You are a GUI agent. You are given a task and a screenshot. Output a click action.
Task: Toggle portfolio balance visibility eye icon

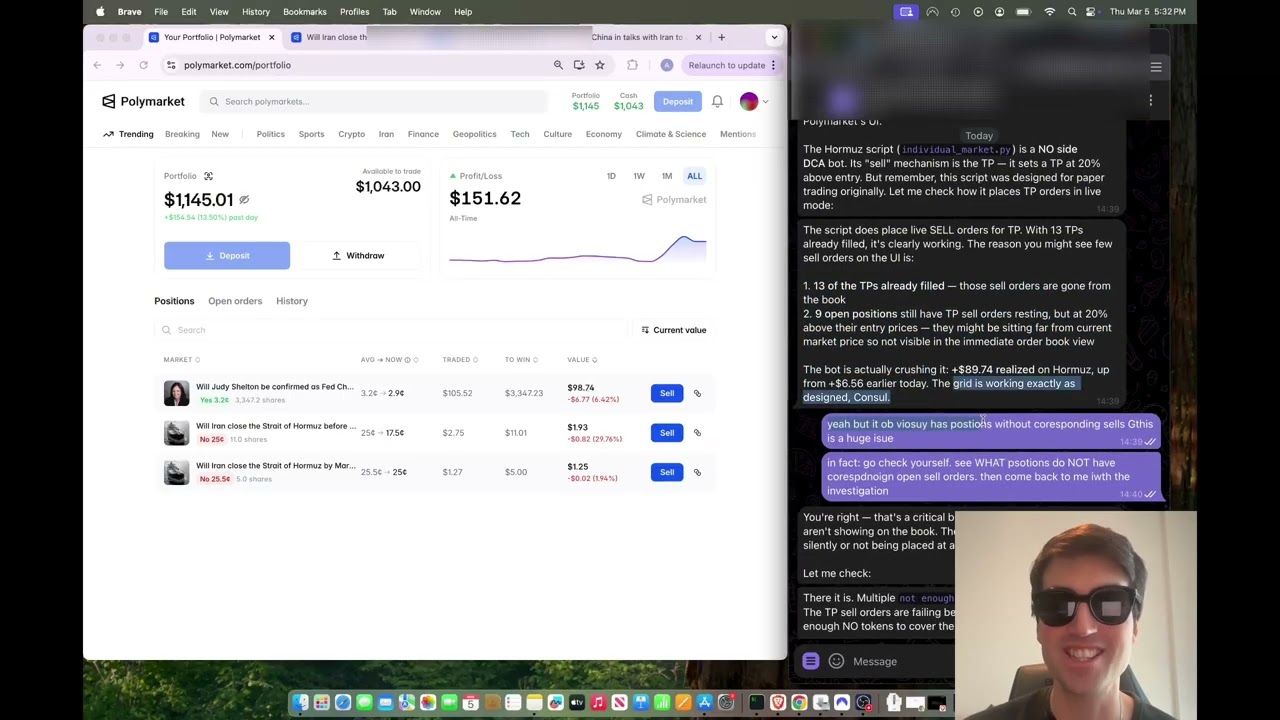tap(244, 200)
